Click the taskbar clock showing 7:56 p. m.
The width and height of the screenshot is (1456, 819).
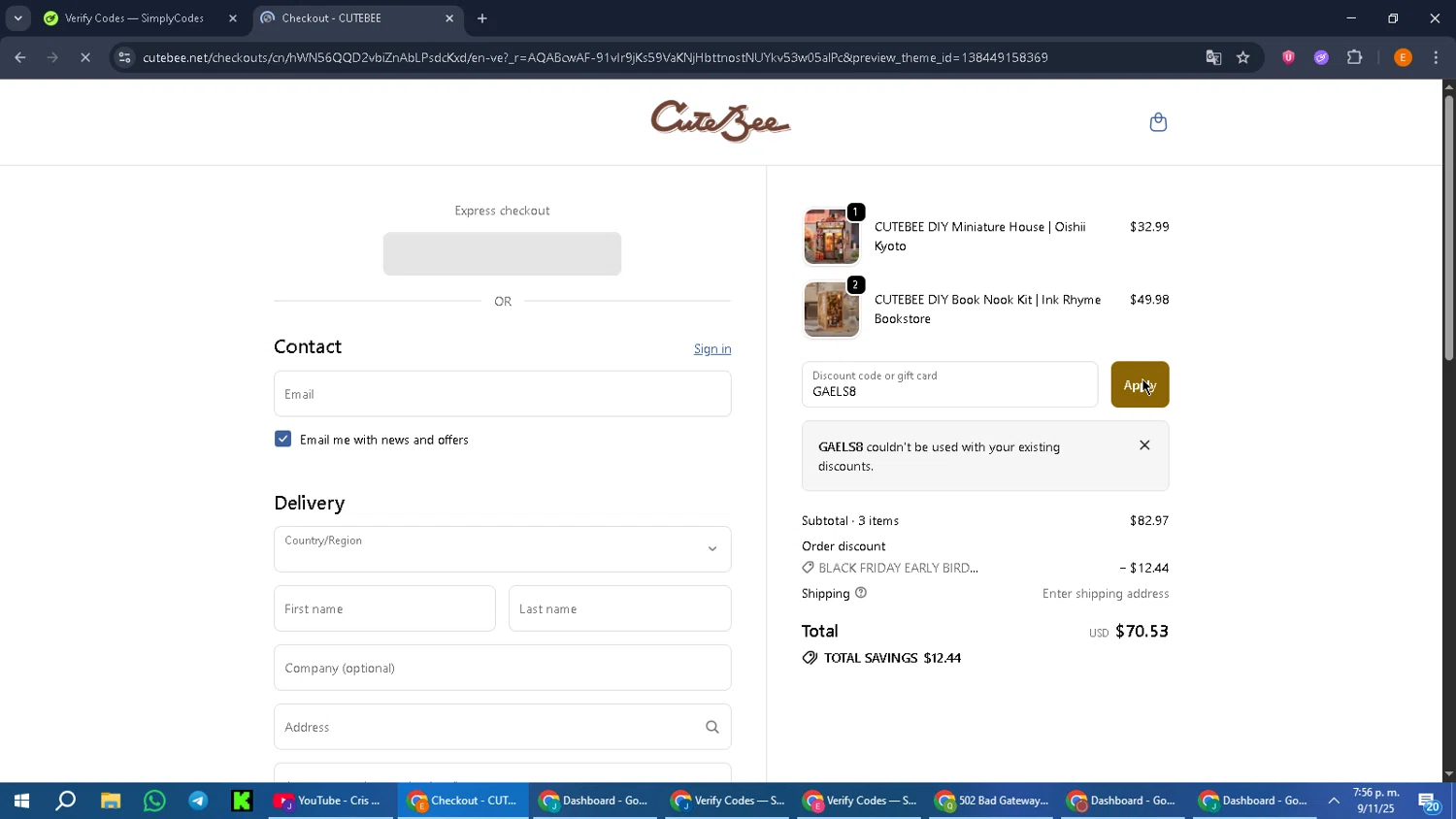(1375, 801)
